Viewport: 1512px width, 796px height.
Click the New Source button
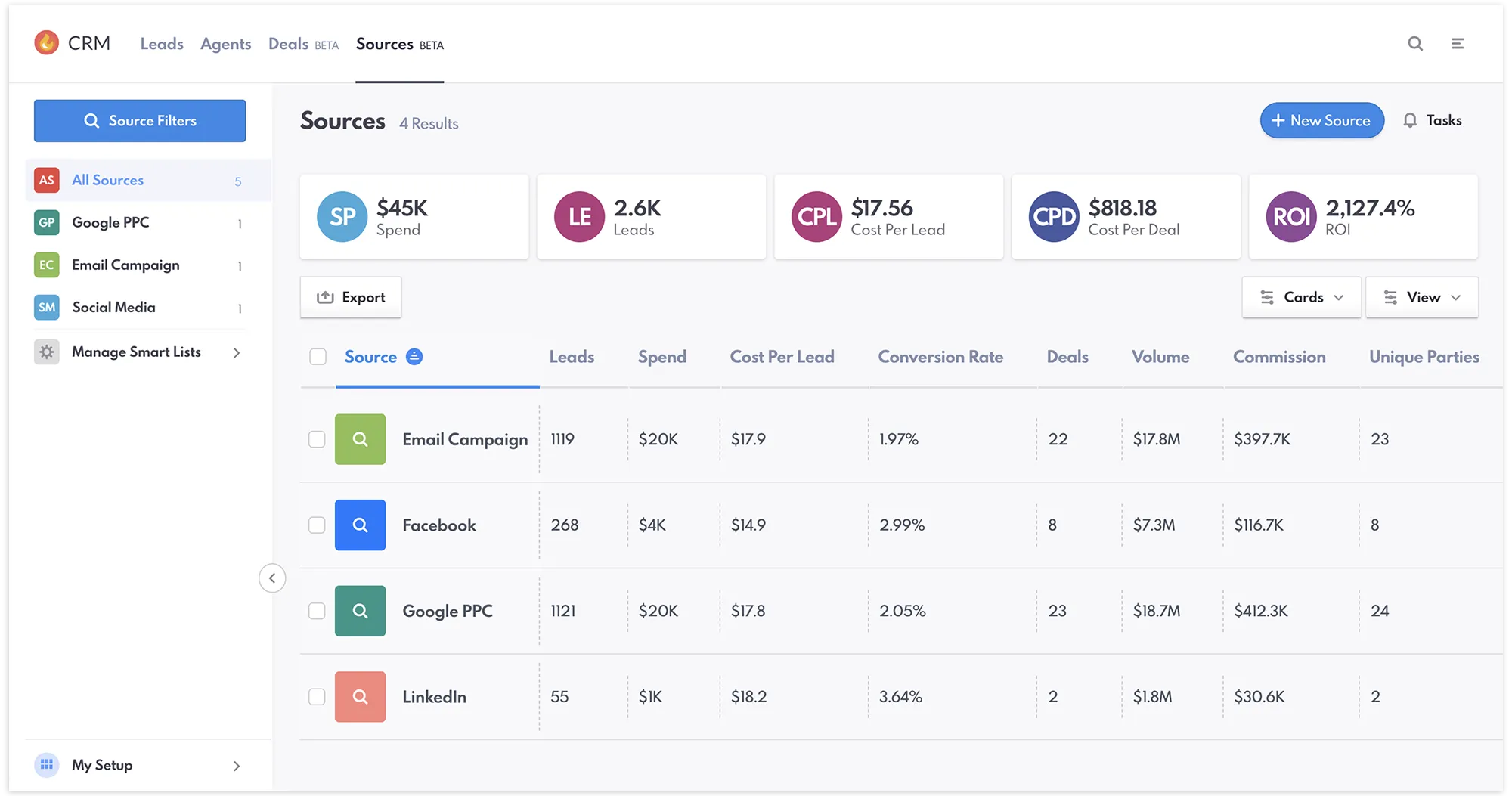1321,120
